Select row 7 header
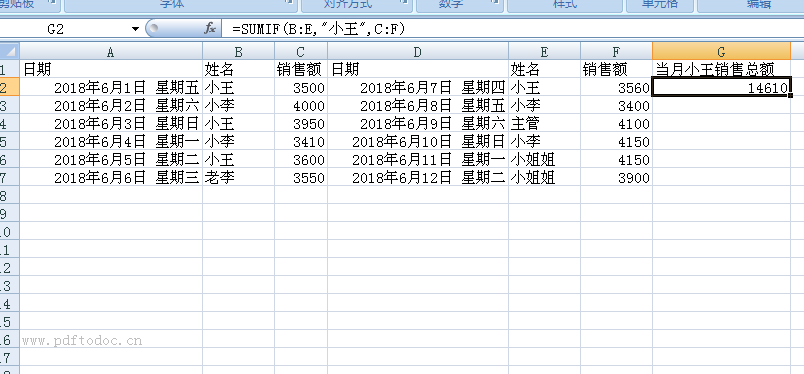Image resolution: width=804 pixels, height=374 pixels. pos(10,178)
